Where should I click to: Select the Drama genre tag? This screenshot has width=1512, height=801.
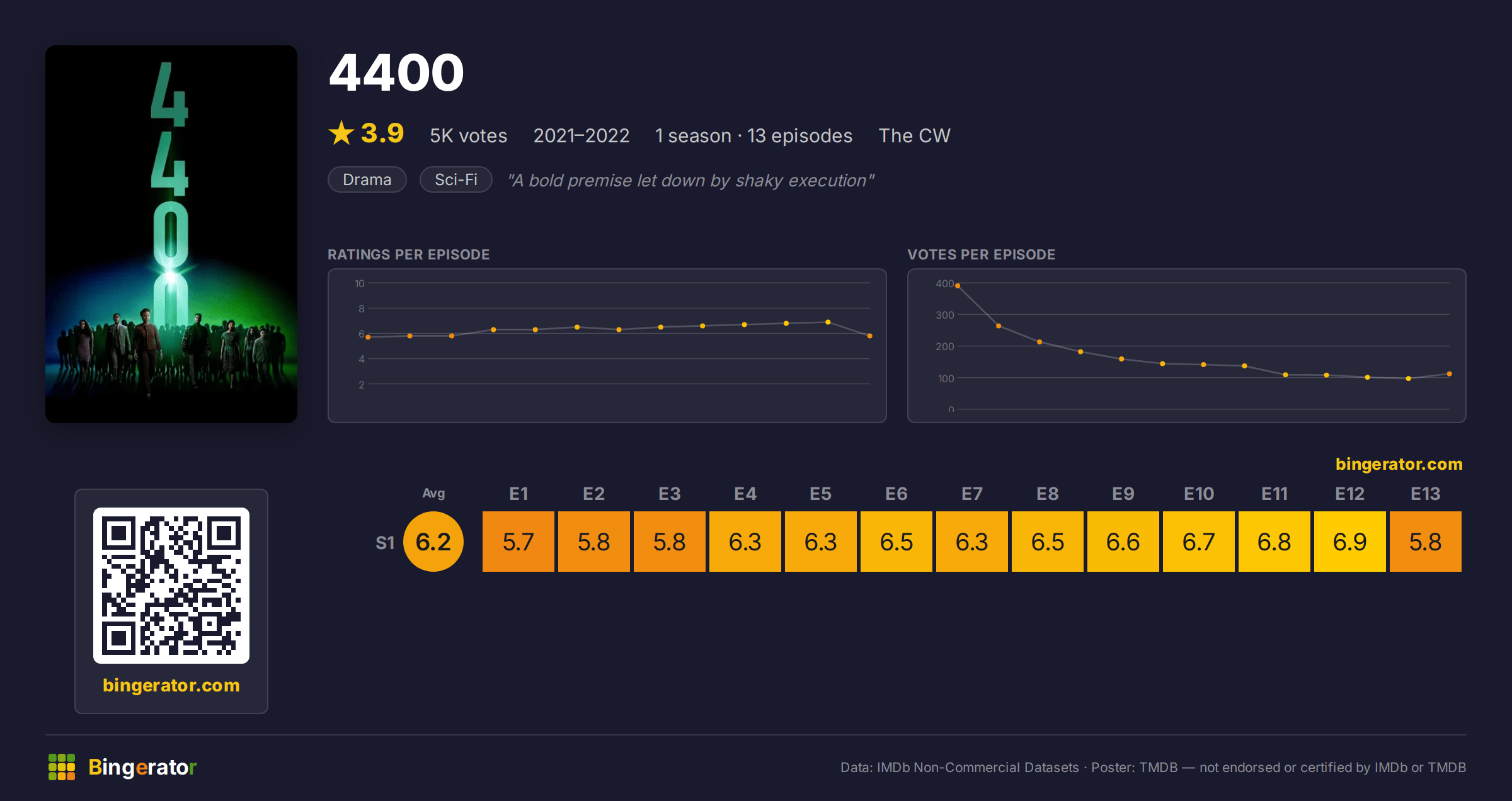point(367,179)
